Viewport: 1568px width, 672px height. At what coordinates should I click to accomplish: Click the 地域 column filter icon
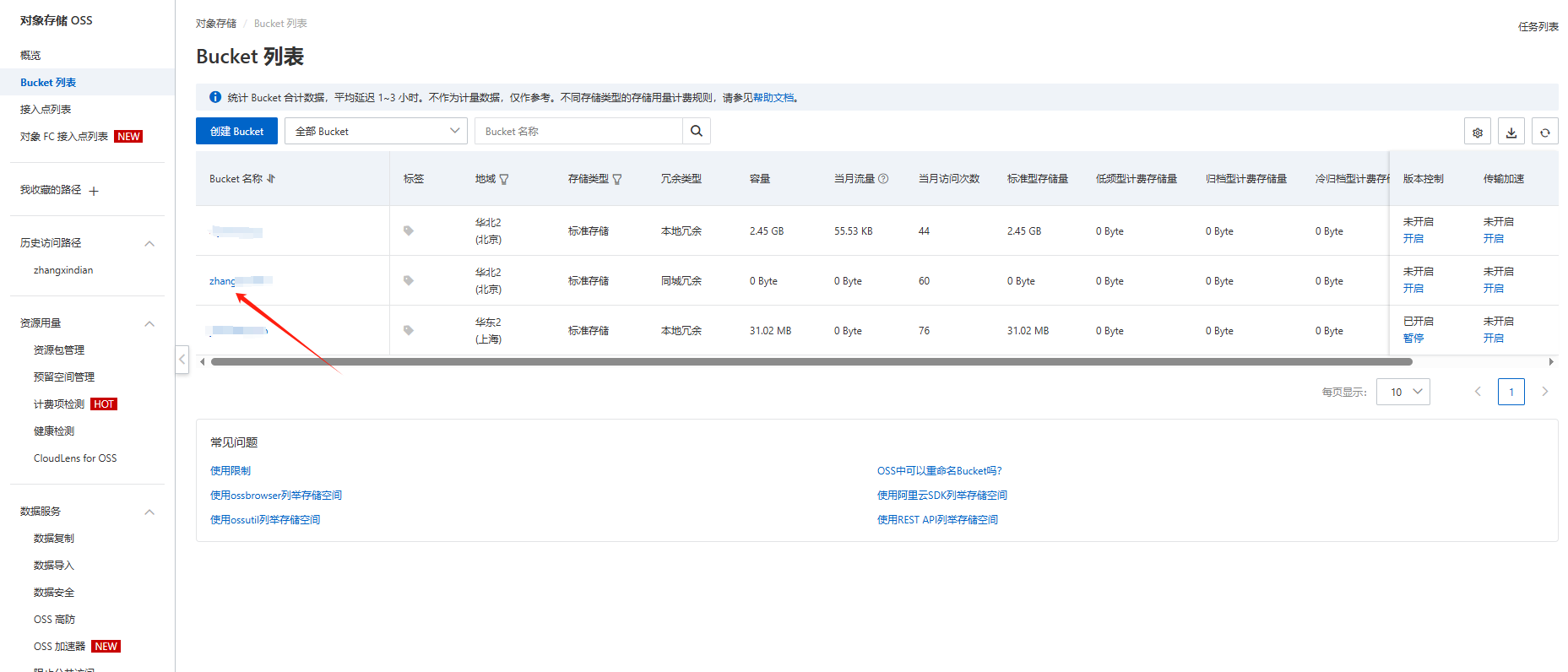(x=504, y=179)
